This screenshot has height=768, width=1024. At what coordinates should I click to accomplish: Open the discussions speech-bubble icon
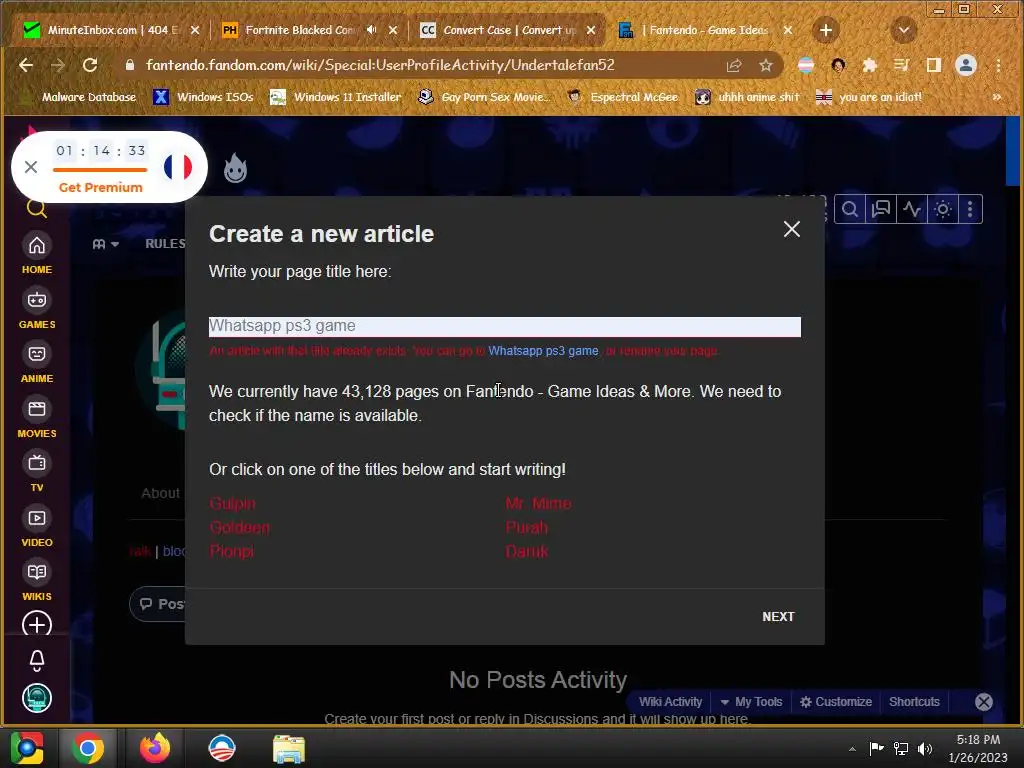tap(881, 209)
